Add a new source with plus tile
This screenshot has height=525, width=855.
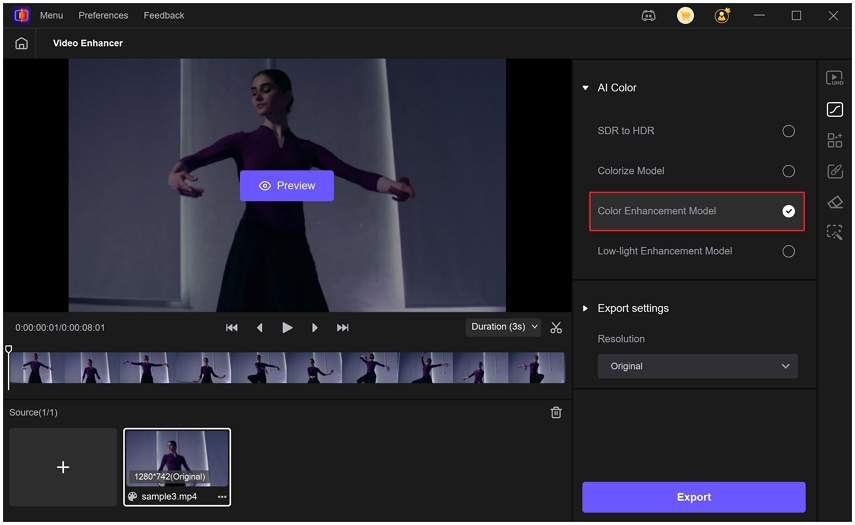click(x=63, y=467)
